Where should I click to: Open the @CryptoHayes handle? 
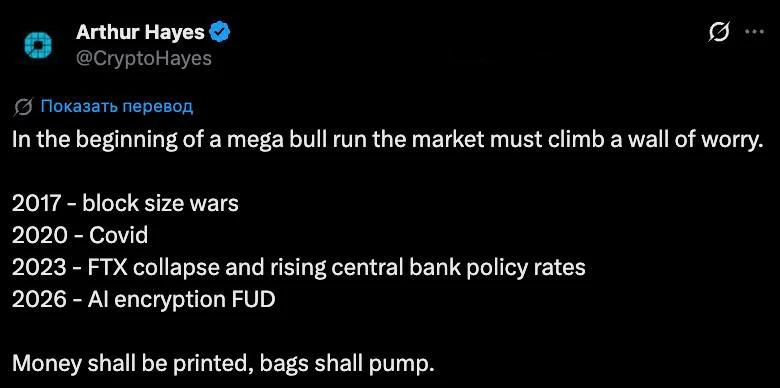tap(144, 58)
